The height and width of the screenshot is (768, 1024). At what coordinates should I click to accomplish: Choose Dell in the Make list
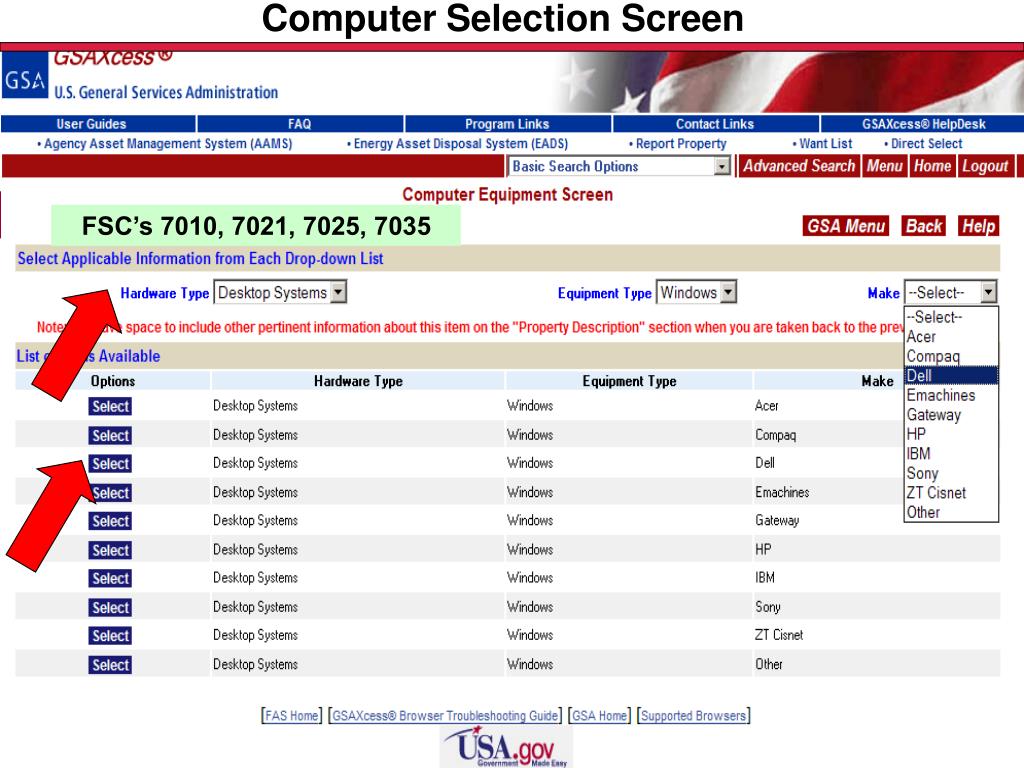click(x=952, y=376)
